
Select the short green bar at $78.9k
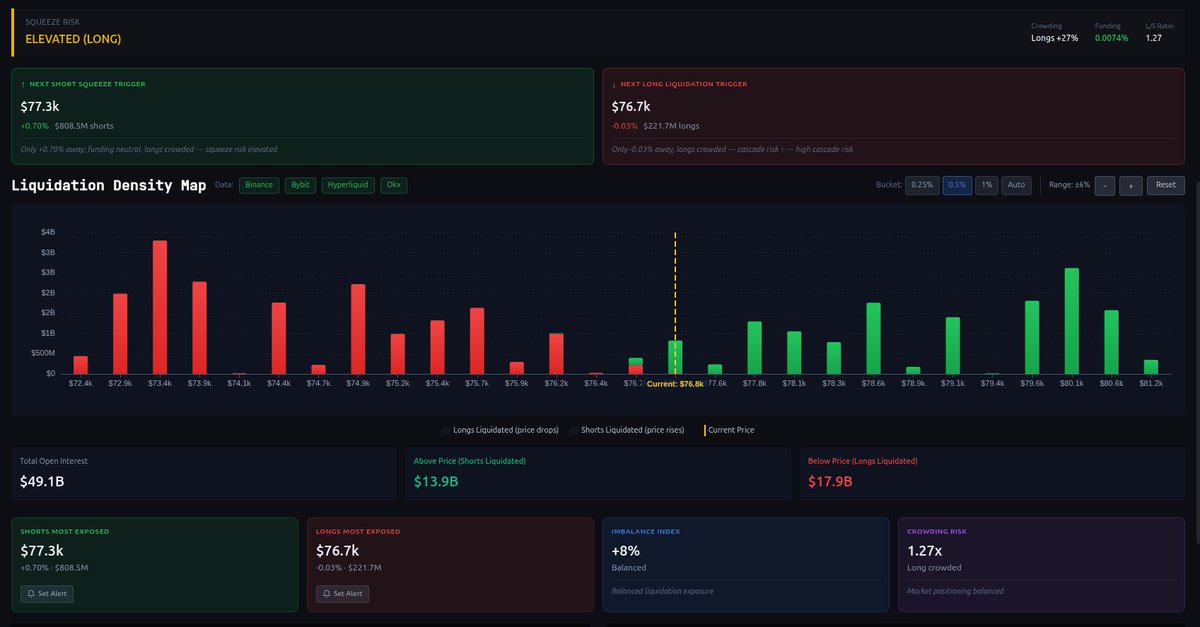[913, 370]
